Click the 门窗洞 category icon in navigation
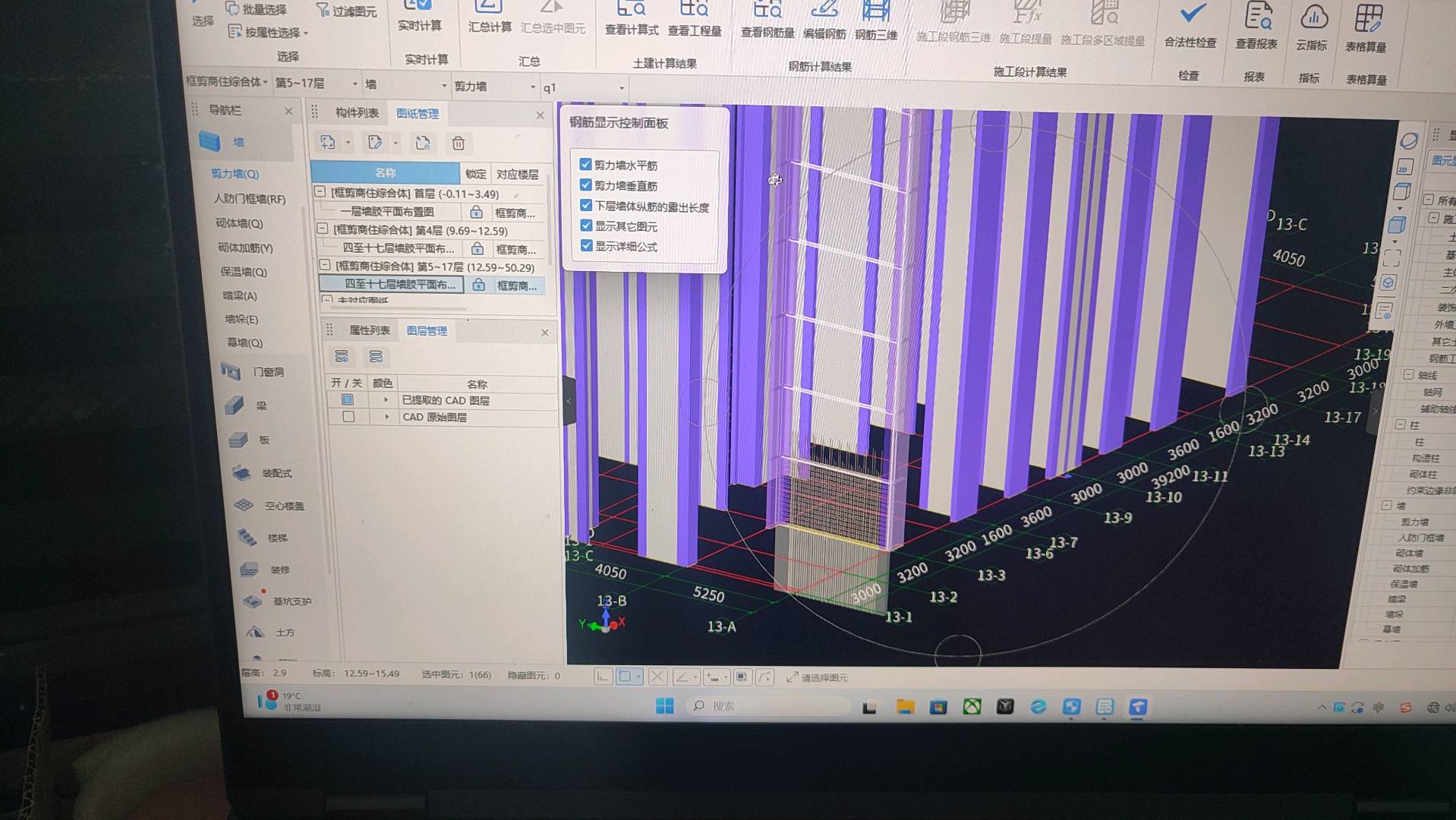The width and height of the screenshot is (1456, 820). coord(230,371)
